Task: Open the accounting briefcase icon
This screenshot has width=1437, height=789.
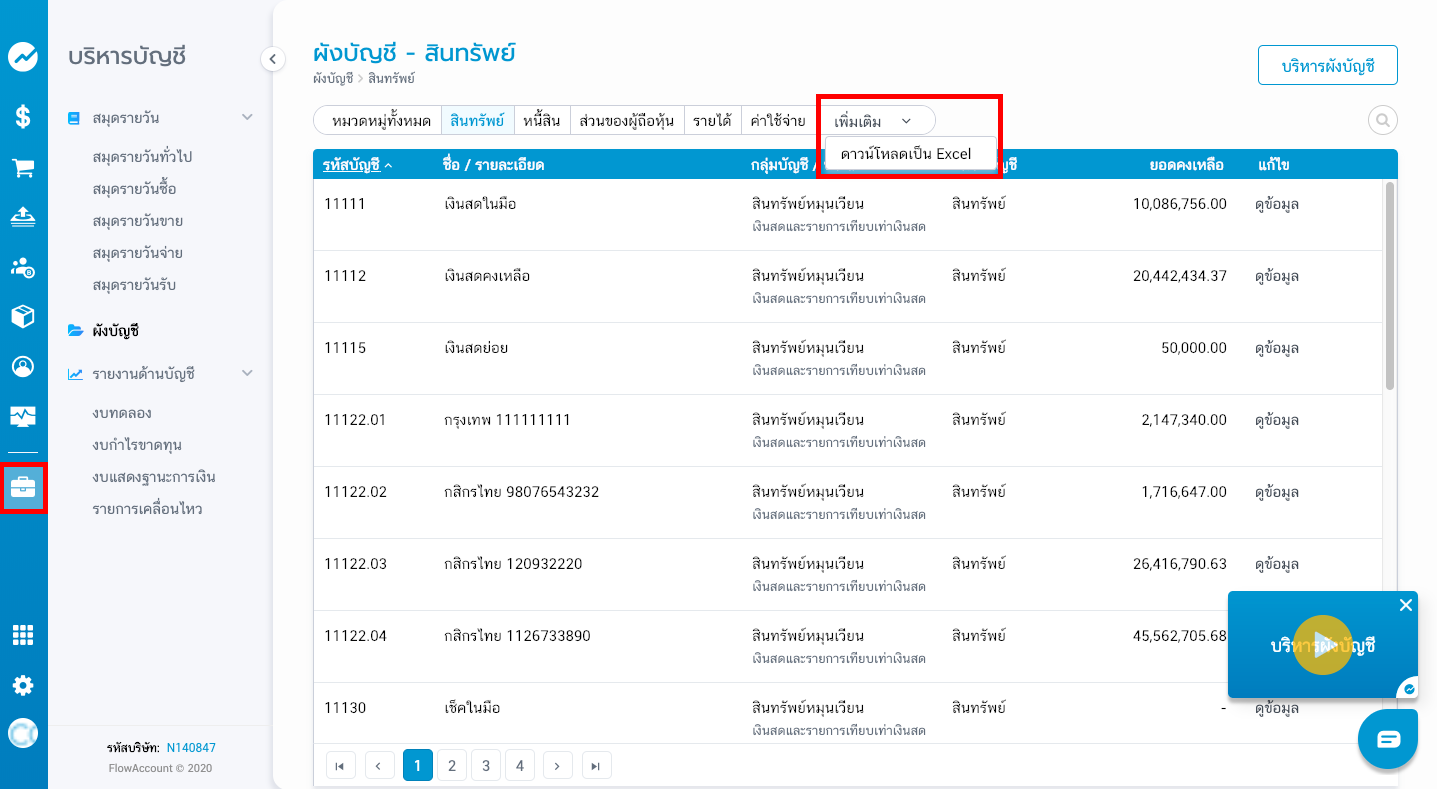Action: coord(23,488)
